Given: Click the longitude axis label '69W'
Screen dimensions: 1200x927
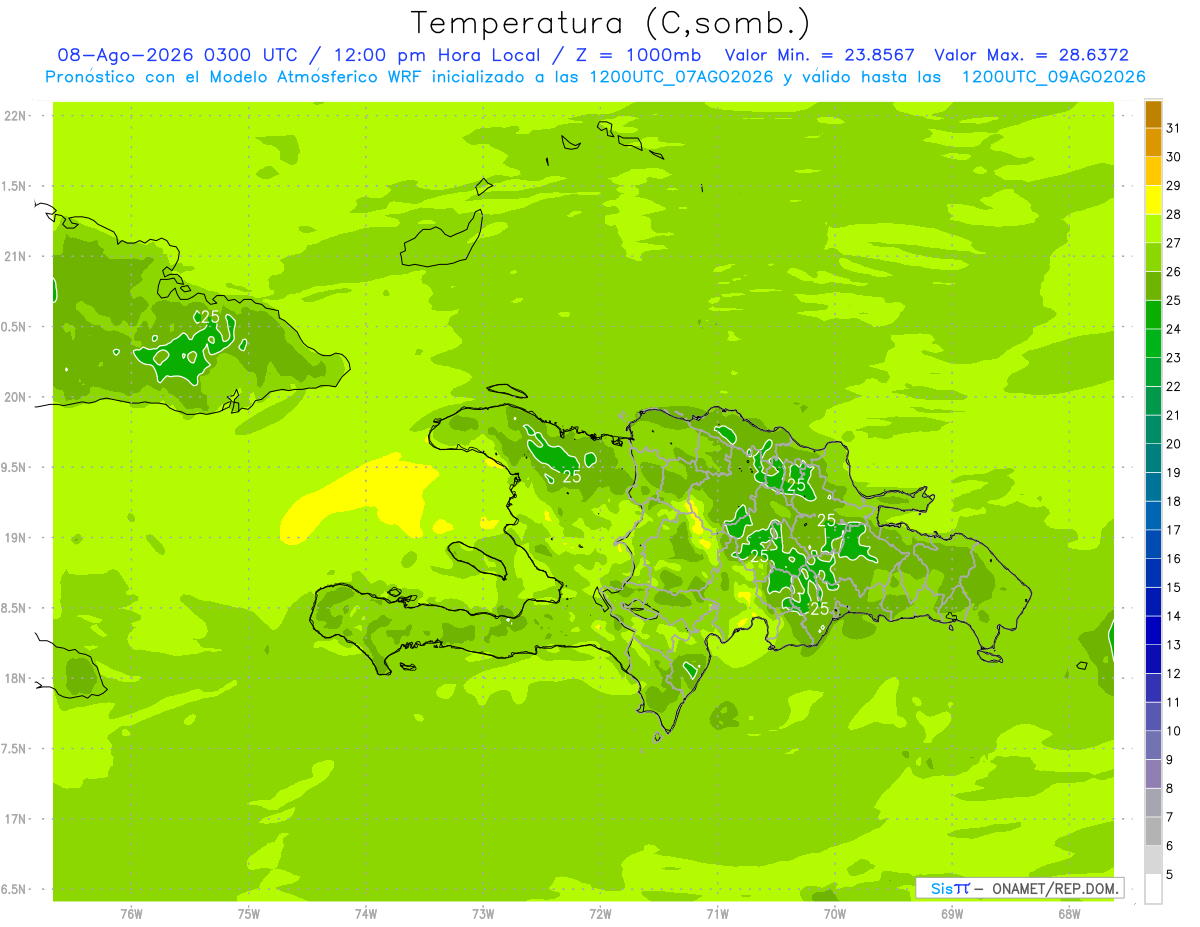Looking at the screenshot, I should (952, 914).
